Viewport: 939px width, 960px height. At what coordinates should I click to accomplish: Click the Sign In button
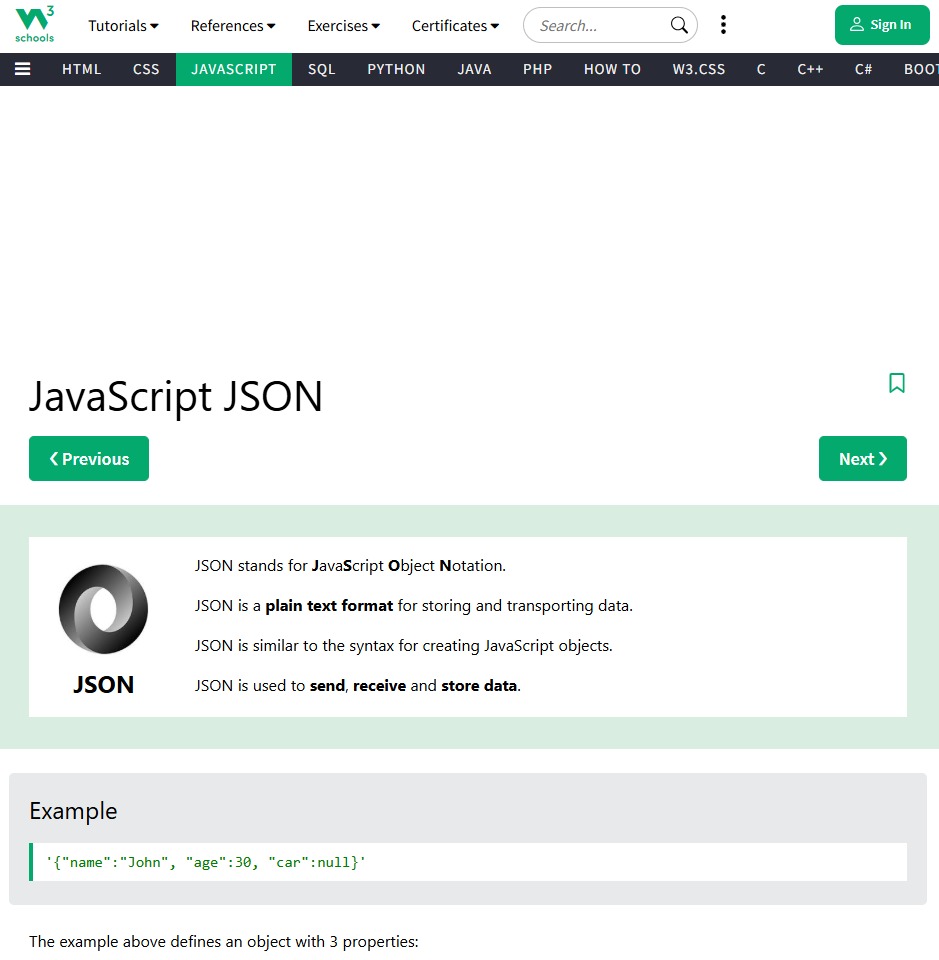coord(882,24)
